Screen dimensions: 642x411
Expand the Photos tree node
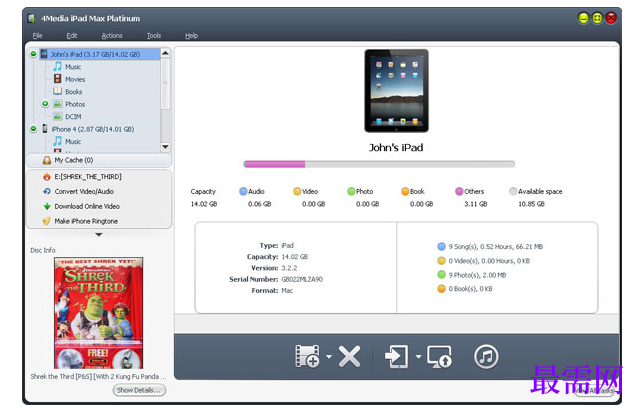click(45, 104)
